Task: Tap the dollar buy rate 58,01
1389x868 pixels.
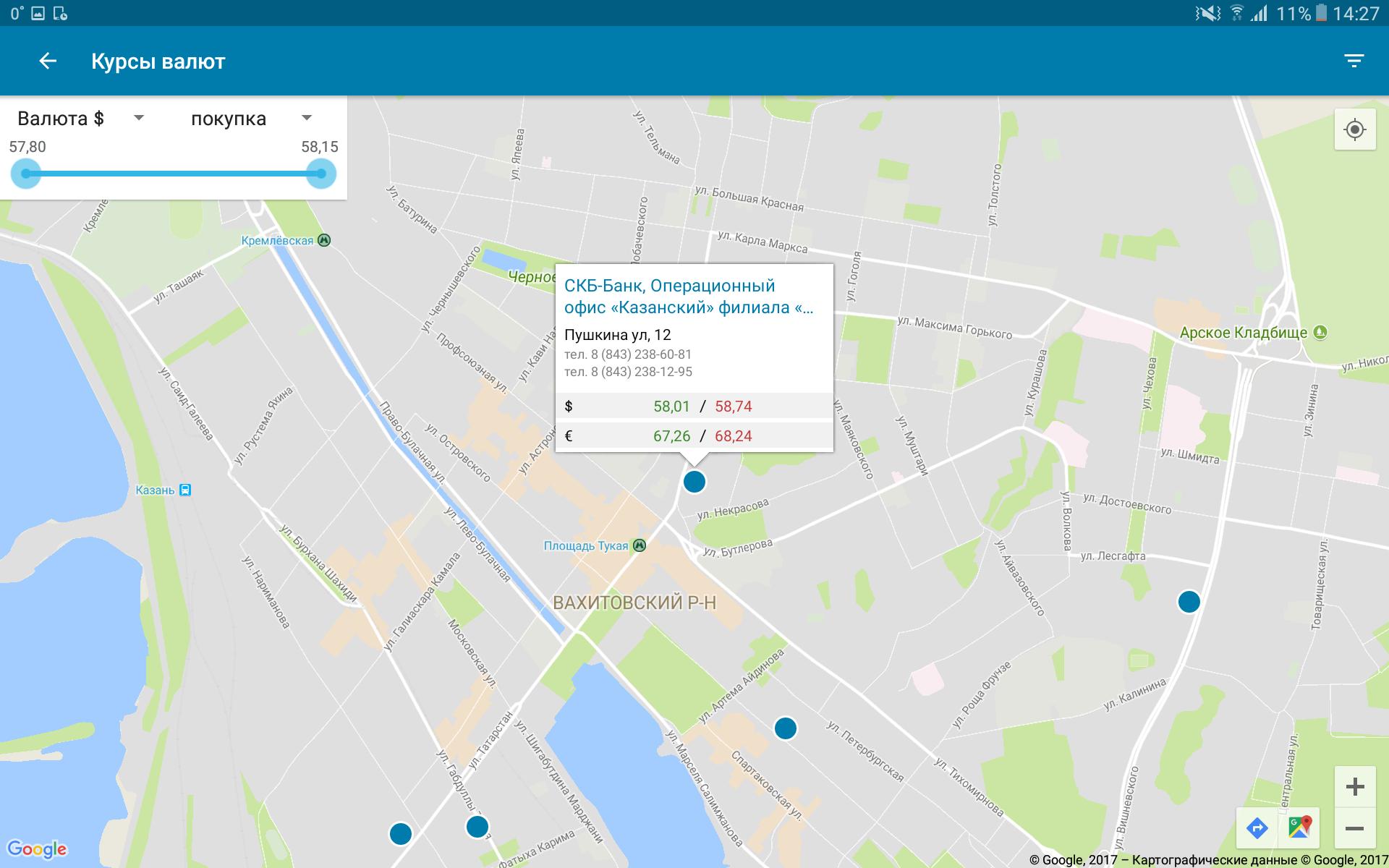Action: click(671, 407)
